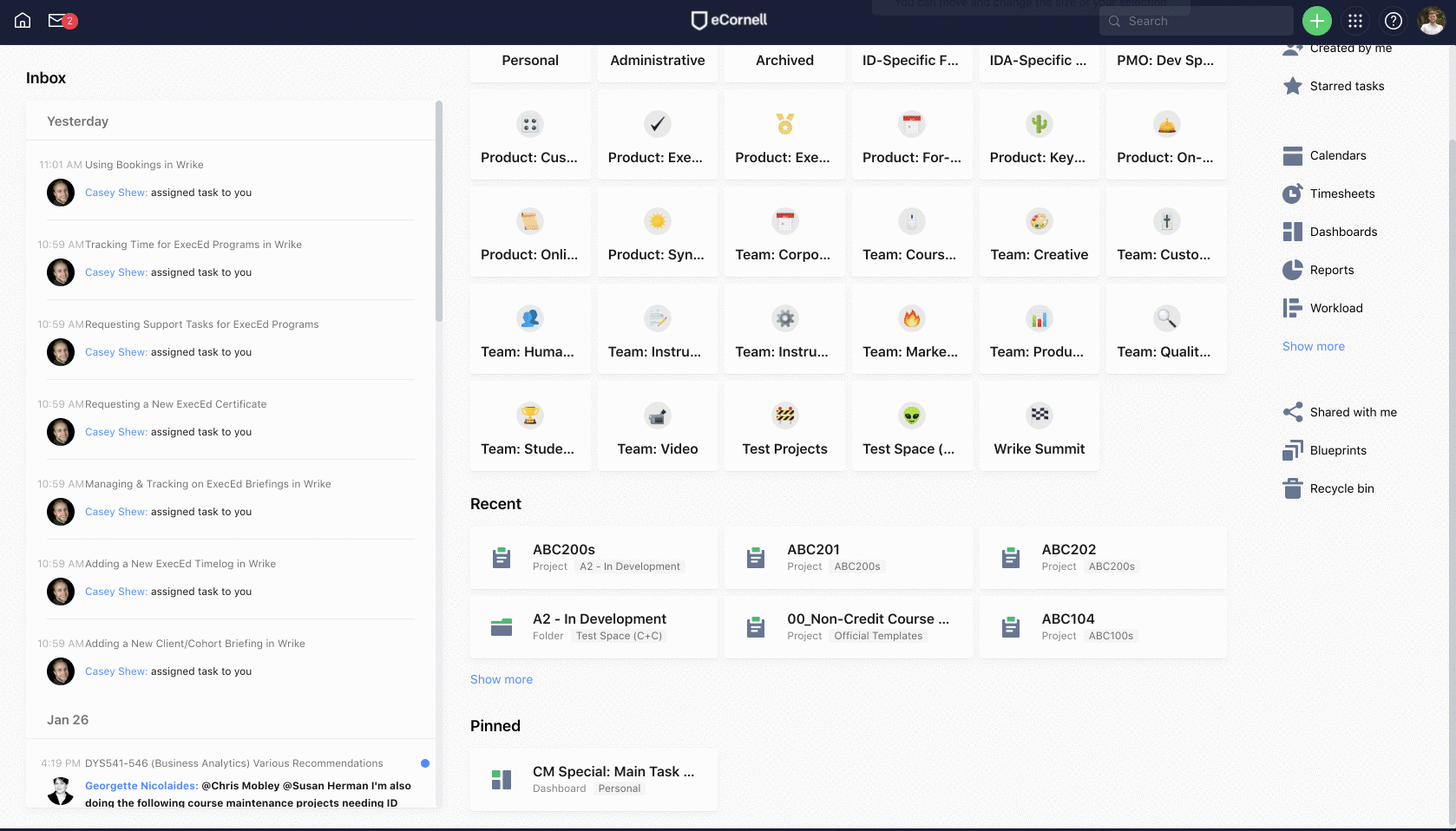Open the Team: Video space
This screenshot has height=831, width=1456.
pos(657,426)
